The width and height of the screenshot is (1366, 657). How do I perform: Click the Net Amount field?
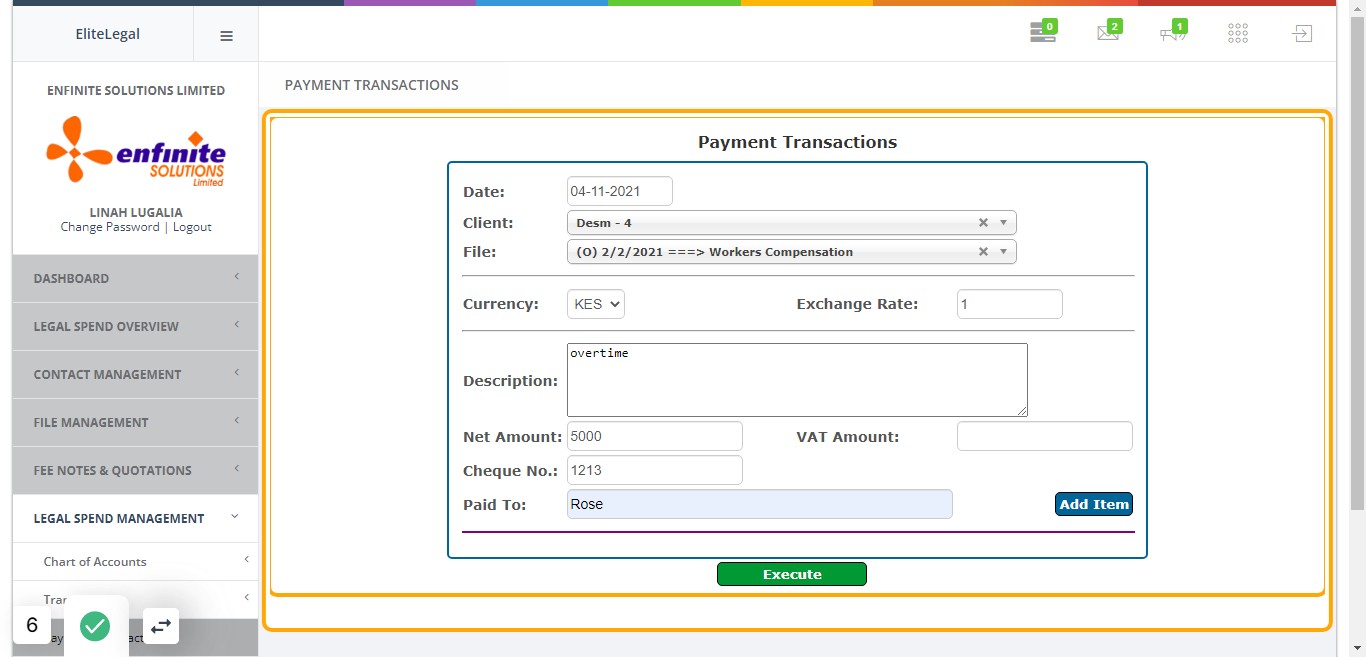(655, 436)
